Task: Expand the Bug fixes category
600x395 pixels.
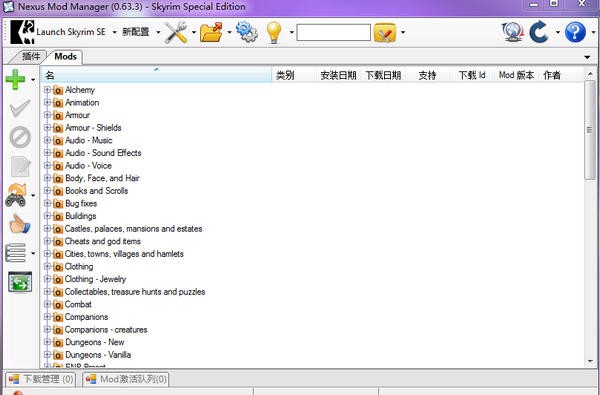Action: pos(47,203)
